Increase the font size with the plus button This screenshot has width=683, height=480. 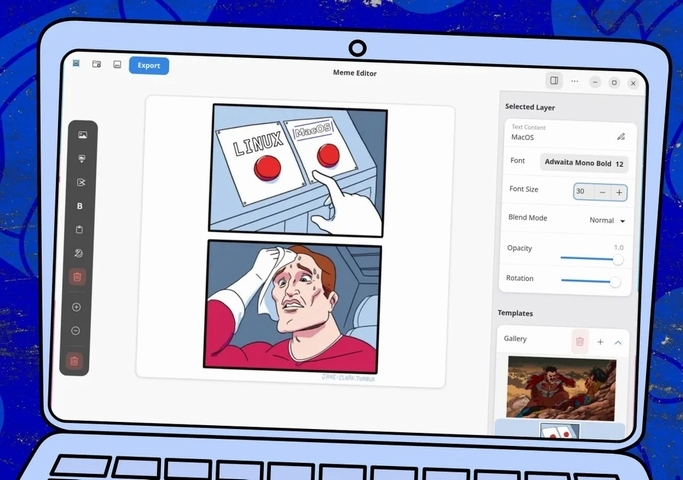point(619,193)
